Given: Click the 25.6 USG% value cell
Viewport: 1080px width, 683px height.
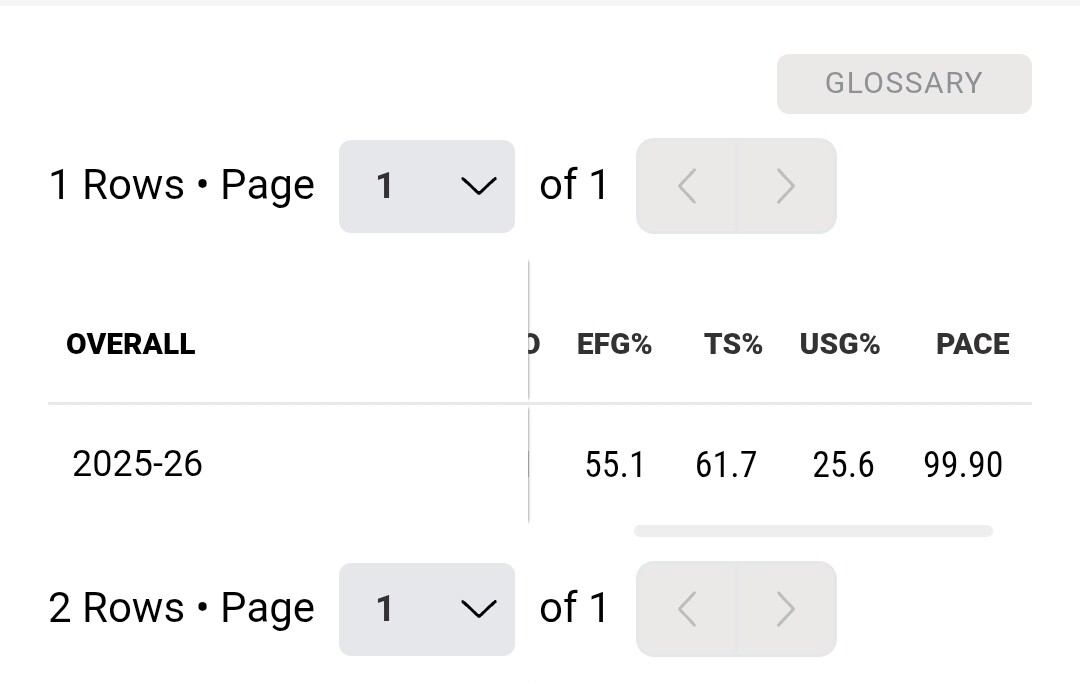Looking at the screenshot, I should click(843, 465).
